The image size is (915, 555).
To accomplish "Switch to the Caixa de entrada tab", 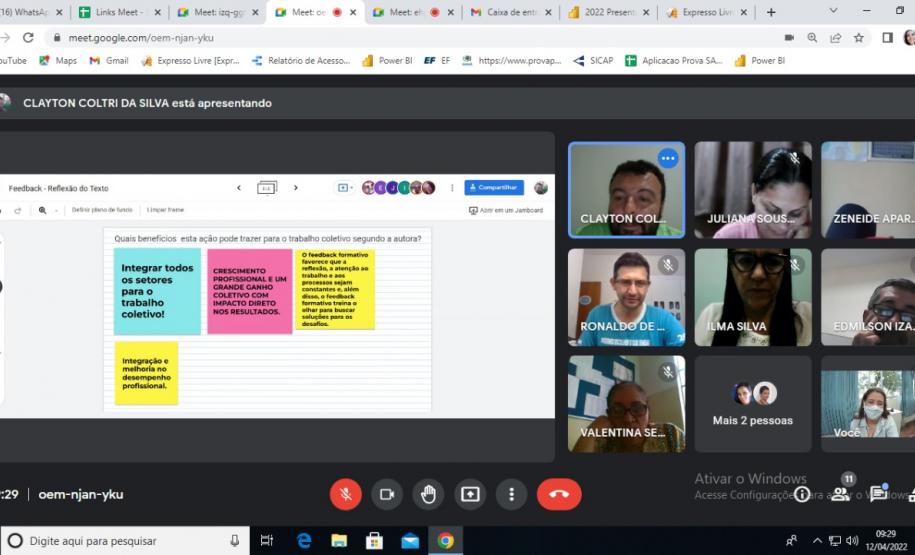I will pos(510,13).
